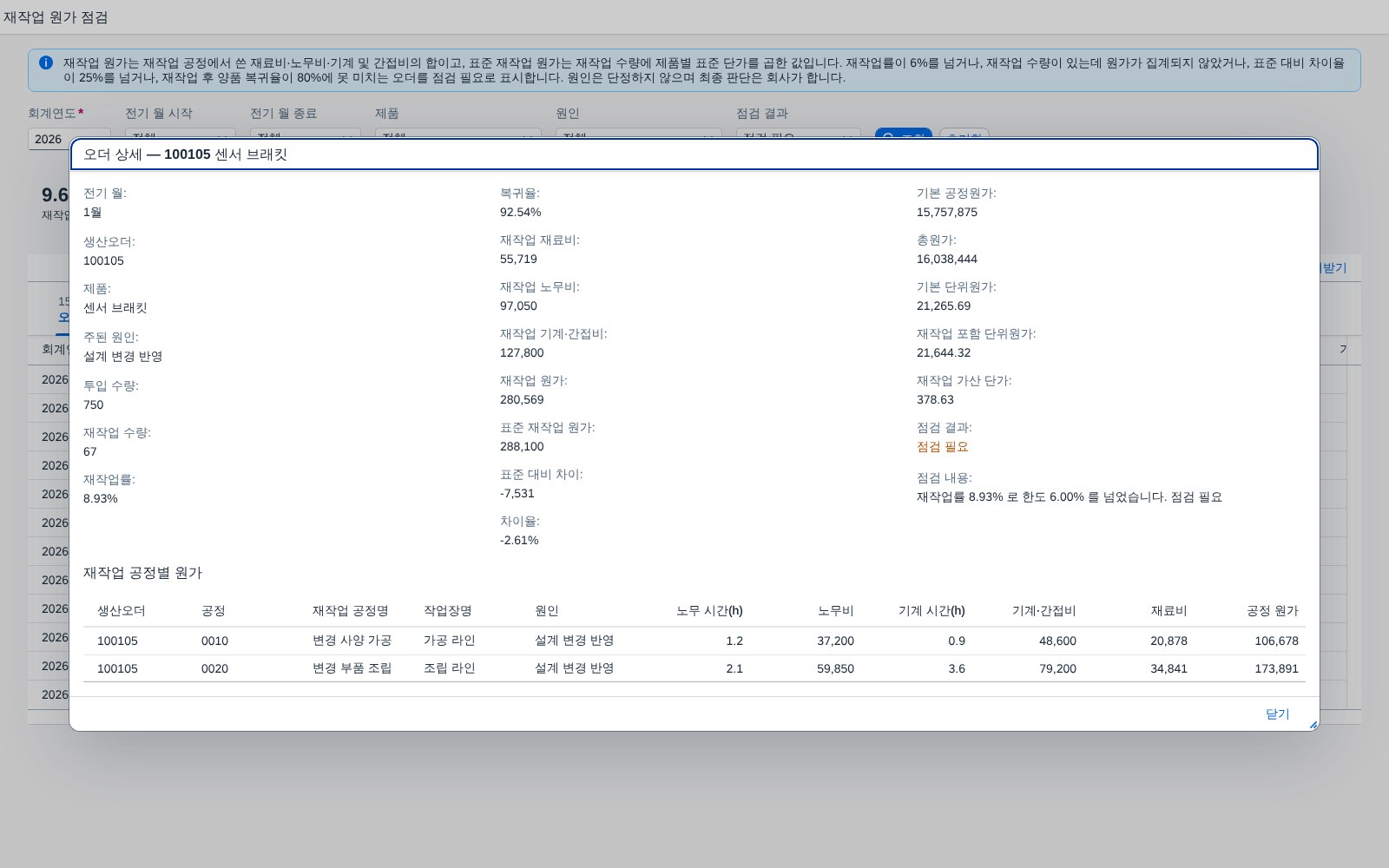Click the 재작업 포함 단위원가 value 21,644.32
This screenshot has height=868, width=1389.
(x=944, y=352)
